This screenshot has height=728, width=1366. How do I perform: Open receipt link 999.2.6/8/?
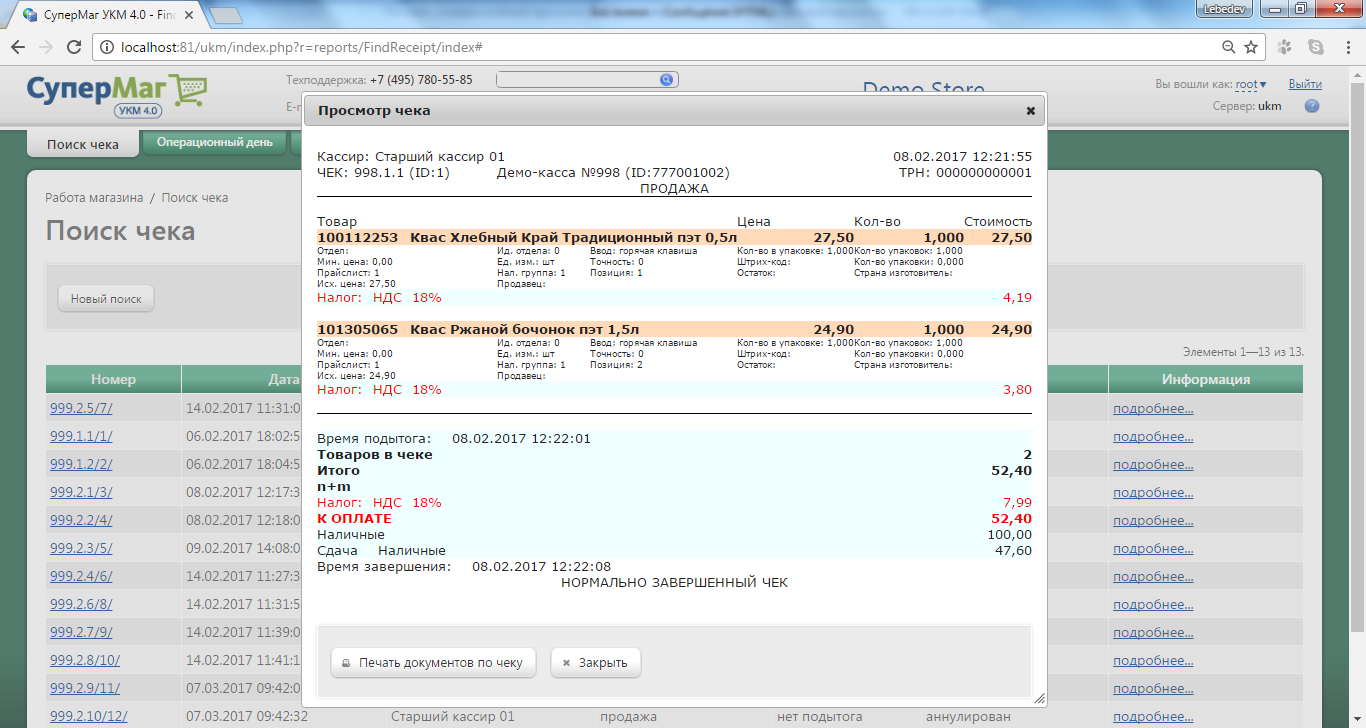(81, 604)
